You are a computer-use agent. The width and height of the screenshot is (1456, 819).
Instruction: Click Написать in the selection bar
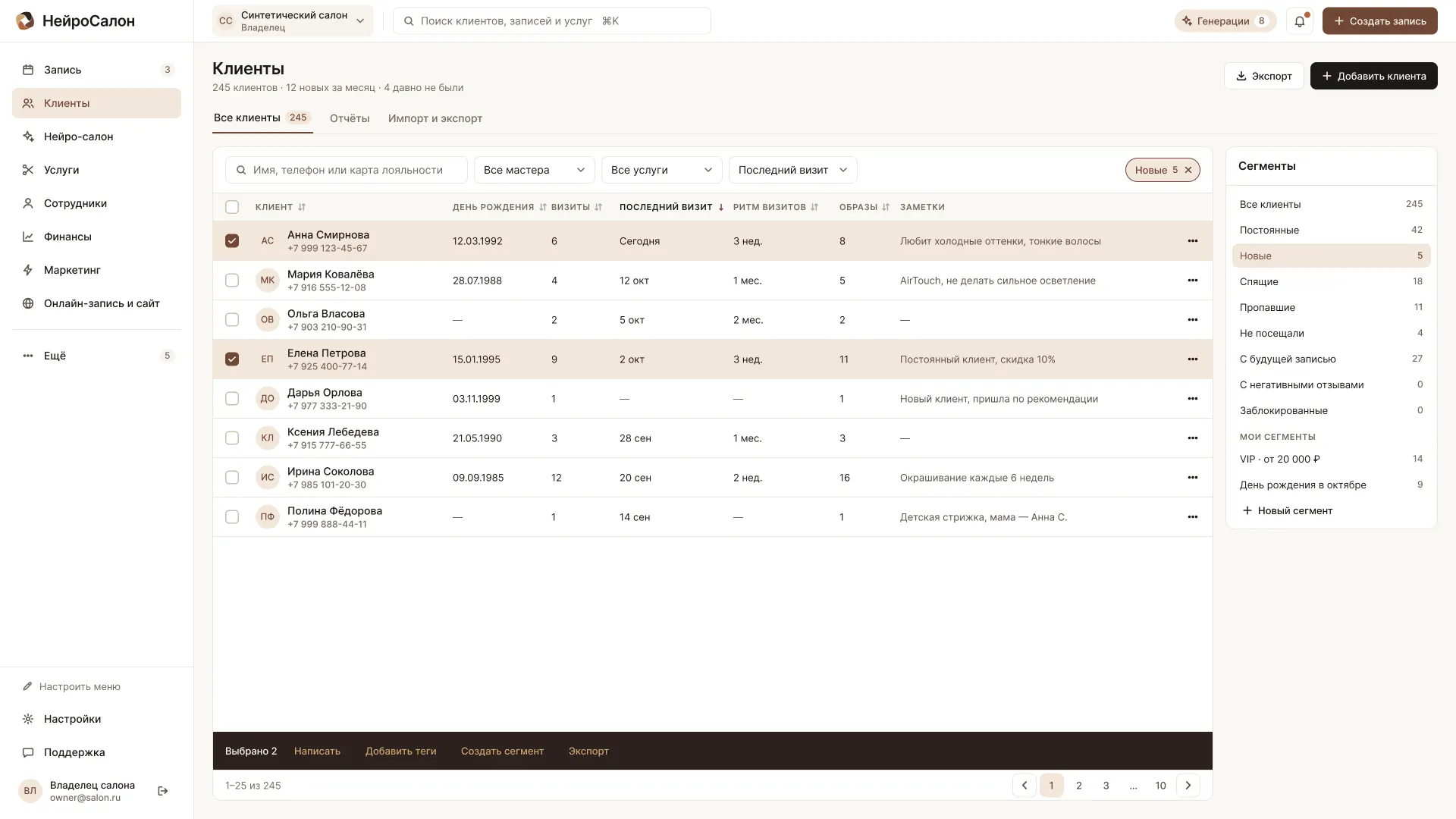317,752
